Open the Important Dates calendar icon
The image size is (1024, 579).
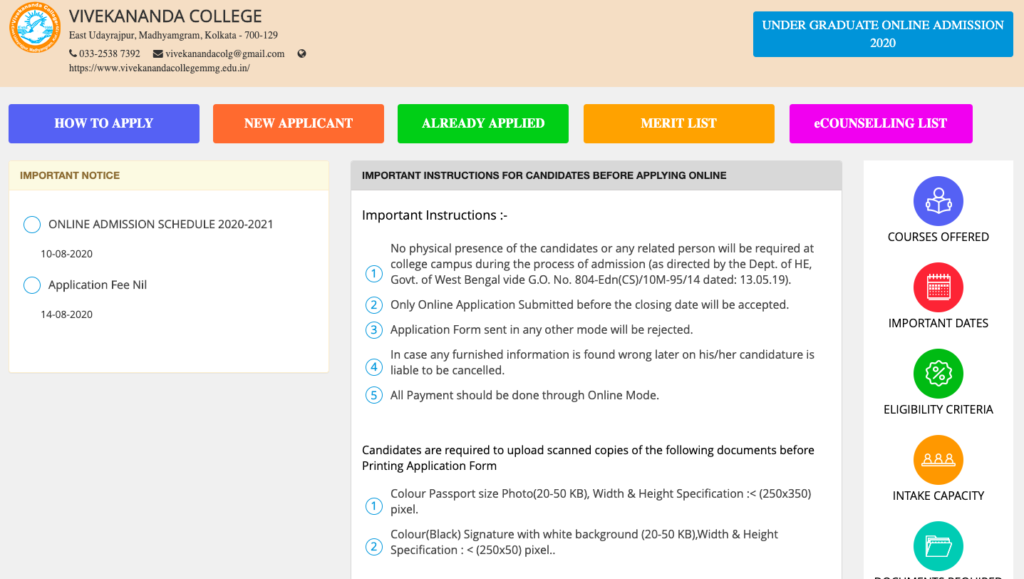[938, 287]
